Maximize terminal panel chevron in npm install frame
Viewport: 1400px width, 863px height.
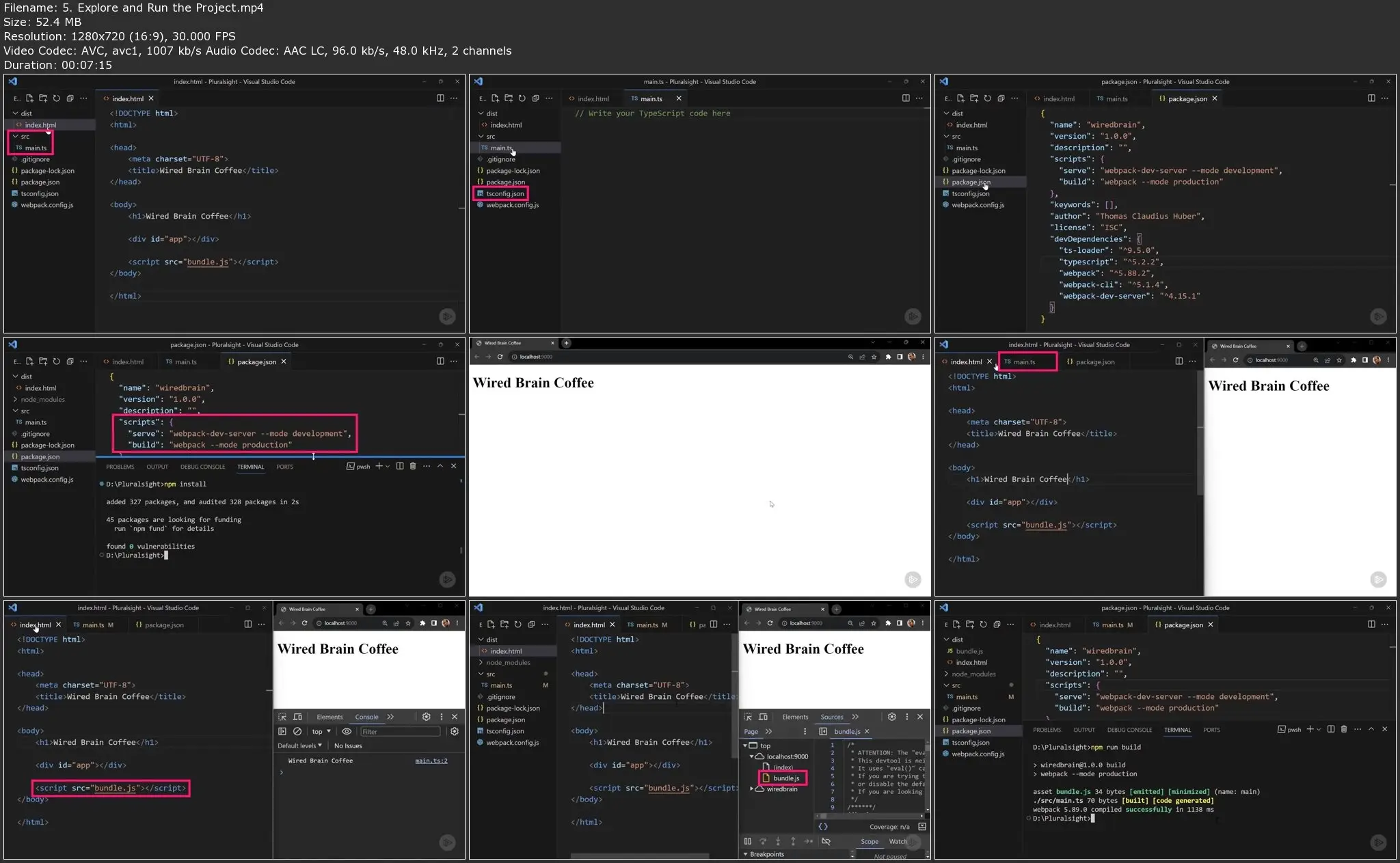click(x=440, y=466)
